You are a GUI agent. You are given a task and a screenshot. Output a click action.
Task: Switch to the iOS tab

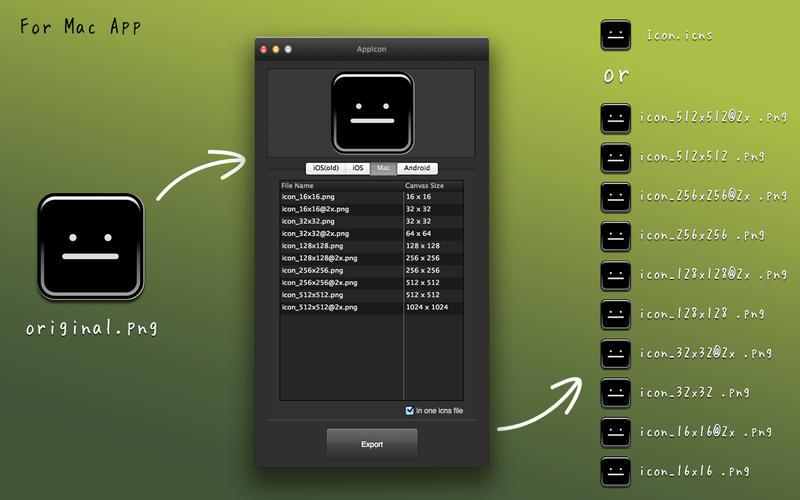coord(358,168)
